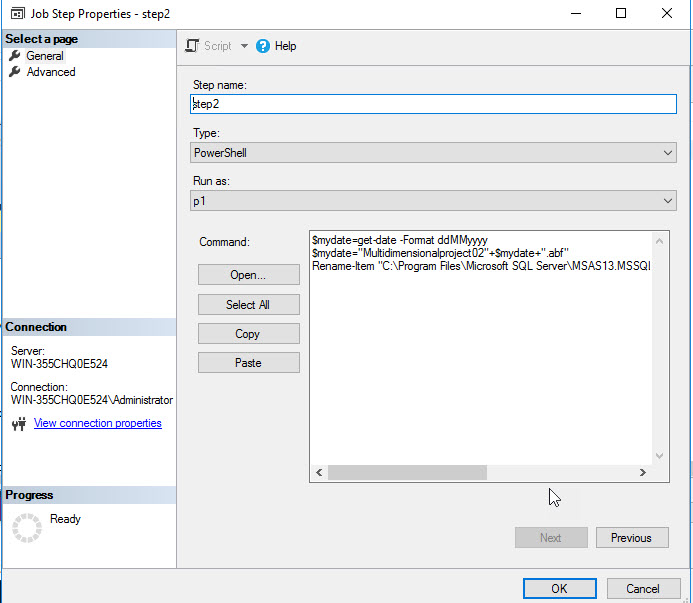
Task: Open View connection properties link
Action: pos(98,423)
